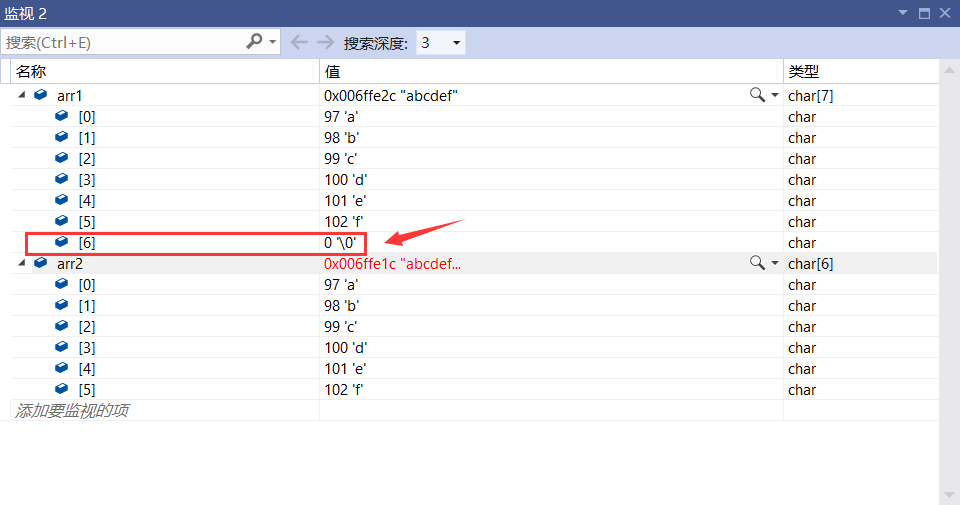Click 添加要监视的项 to add watch item

tap(72, 410)
